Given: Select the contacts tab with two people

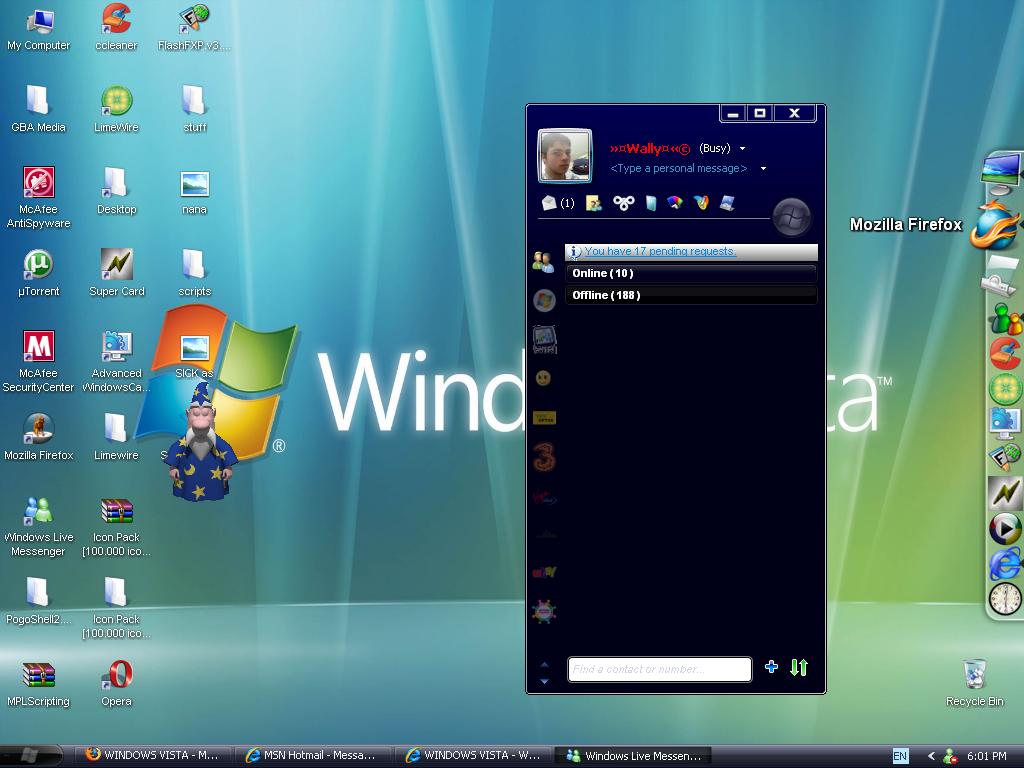Looking at the screenshot, I should 543,262.
